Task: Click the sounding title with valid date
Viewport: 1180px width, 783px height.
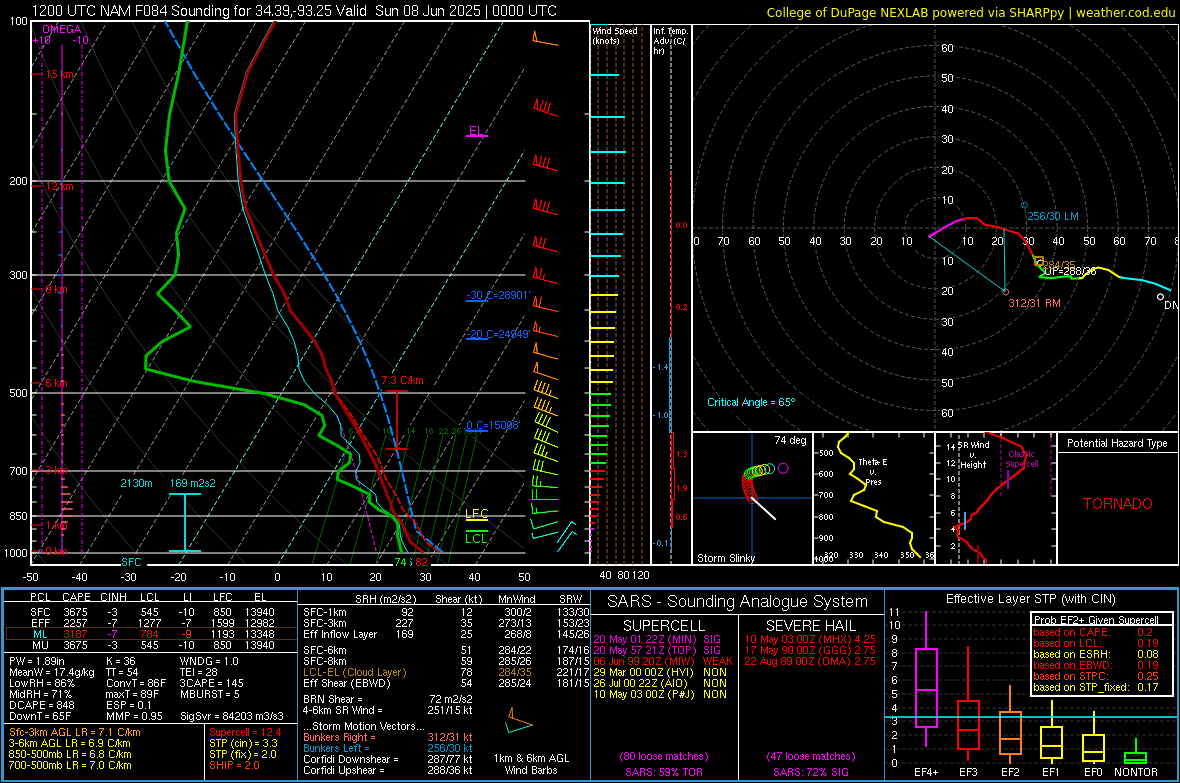Action: point(294,11)
